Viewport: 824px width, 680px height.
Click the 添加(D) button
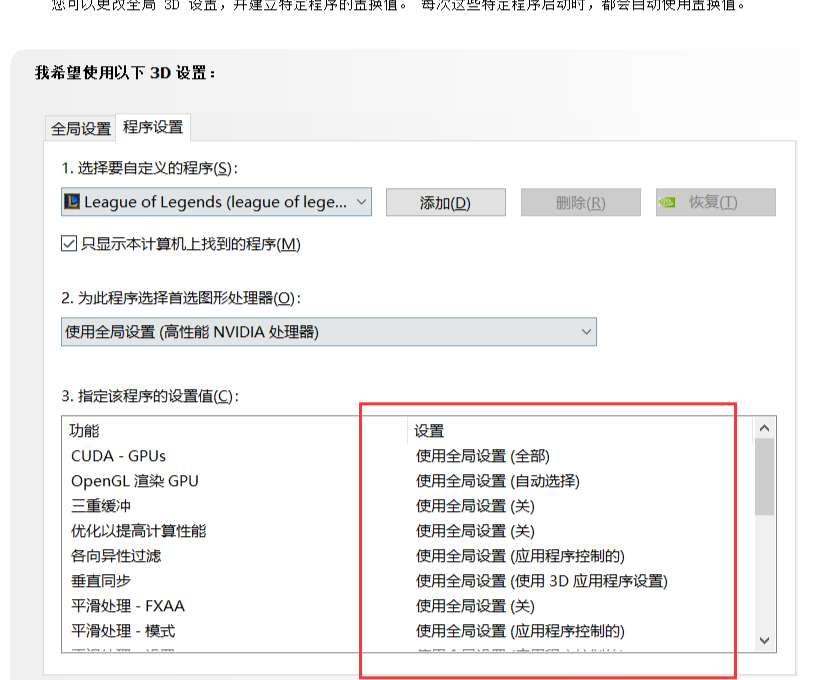tap(446, 202)
